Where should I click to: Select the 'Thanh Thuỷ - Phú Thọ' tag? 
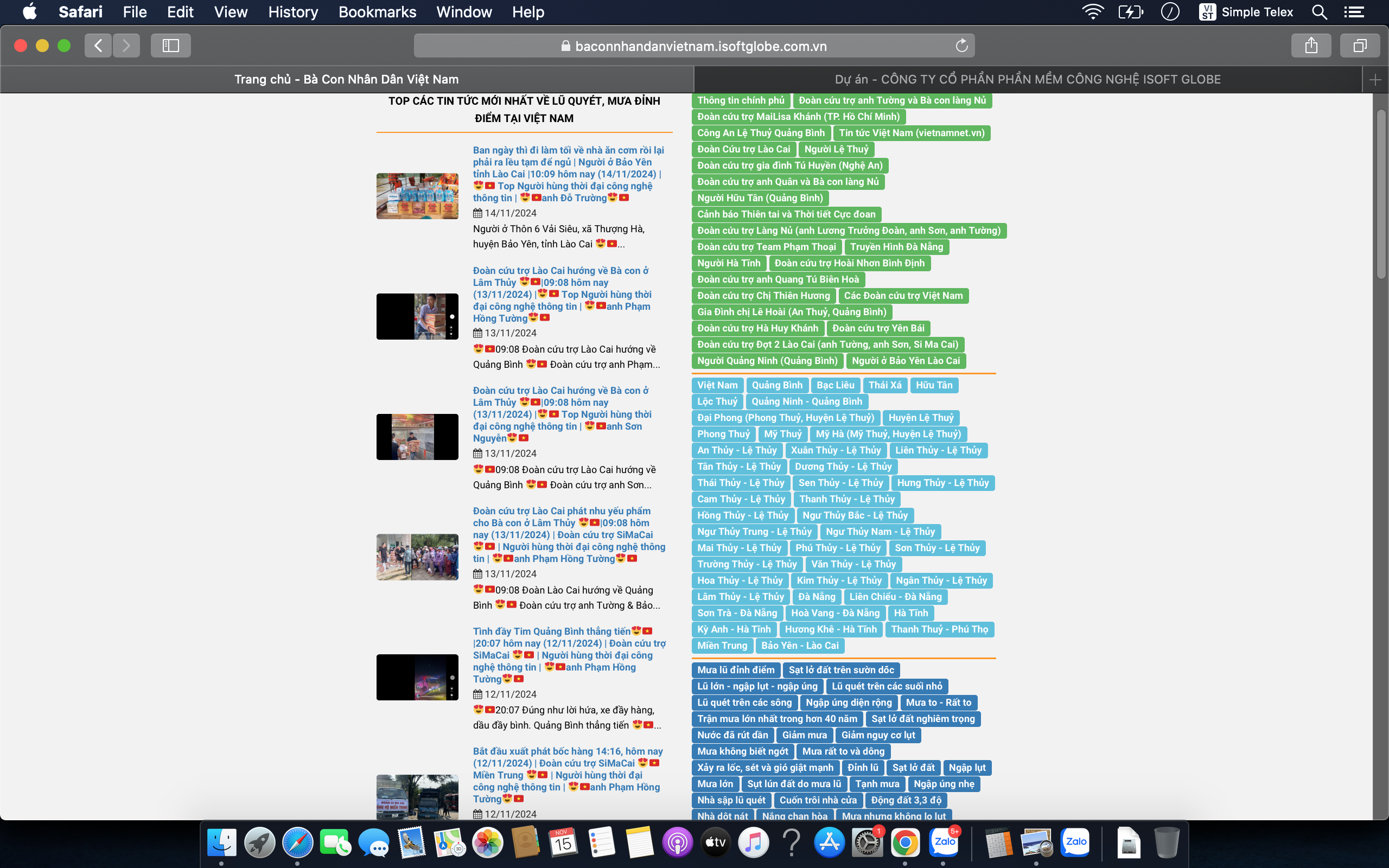coord(940,629)
